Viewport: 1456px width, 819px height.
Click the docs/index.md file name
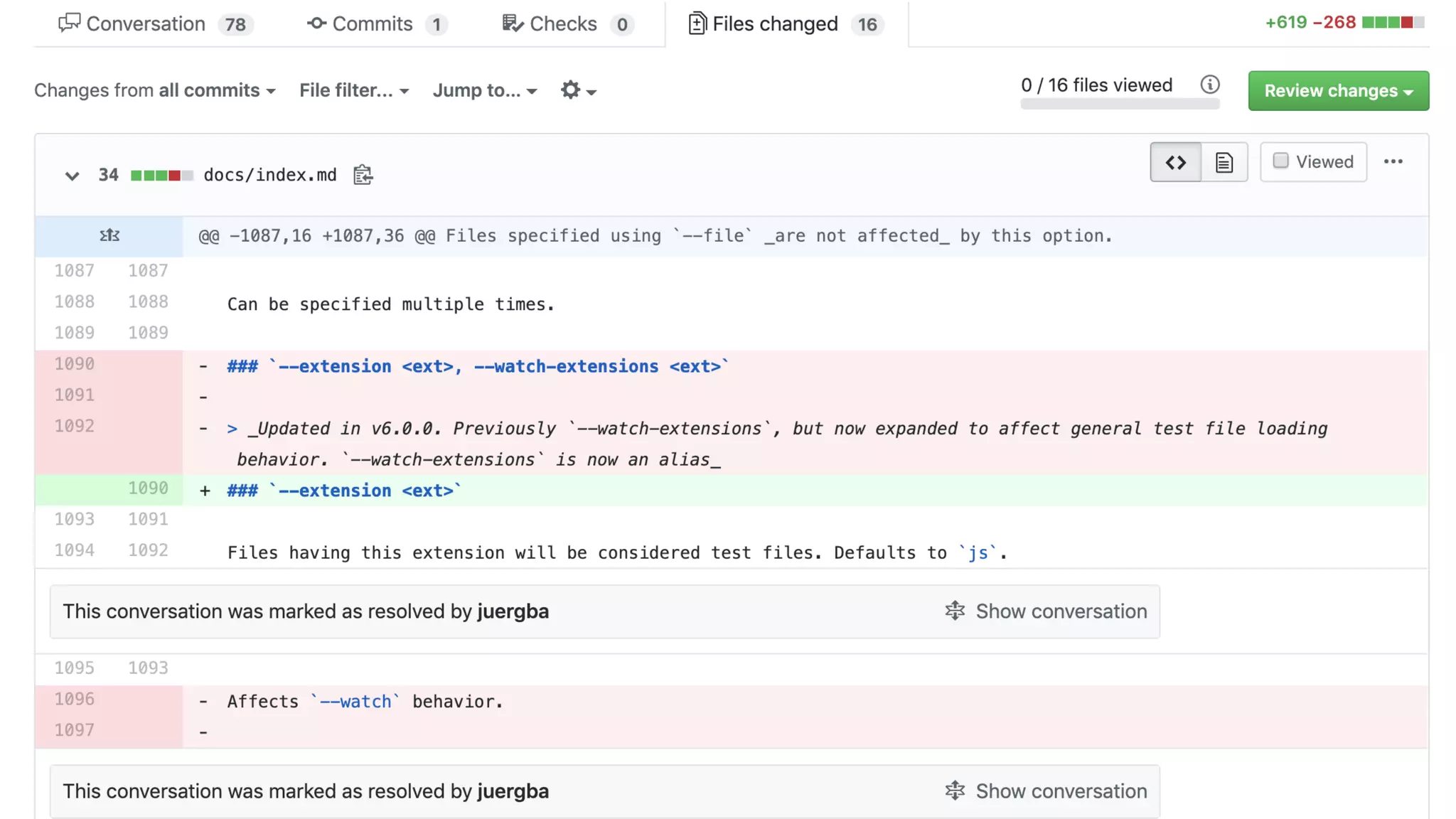coord(270,175)
